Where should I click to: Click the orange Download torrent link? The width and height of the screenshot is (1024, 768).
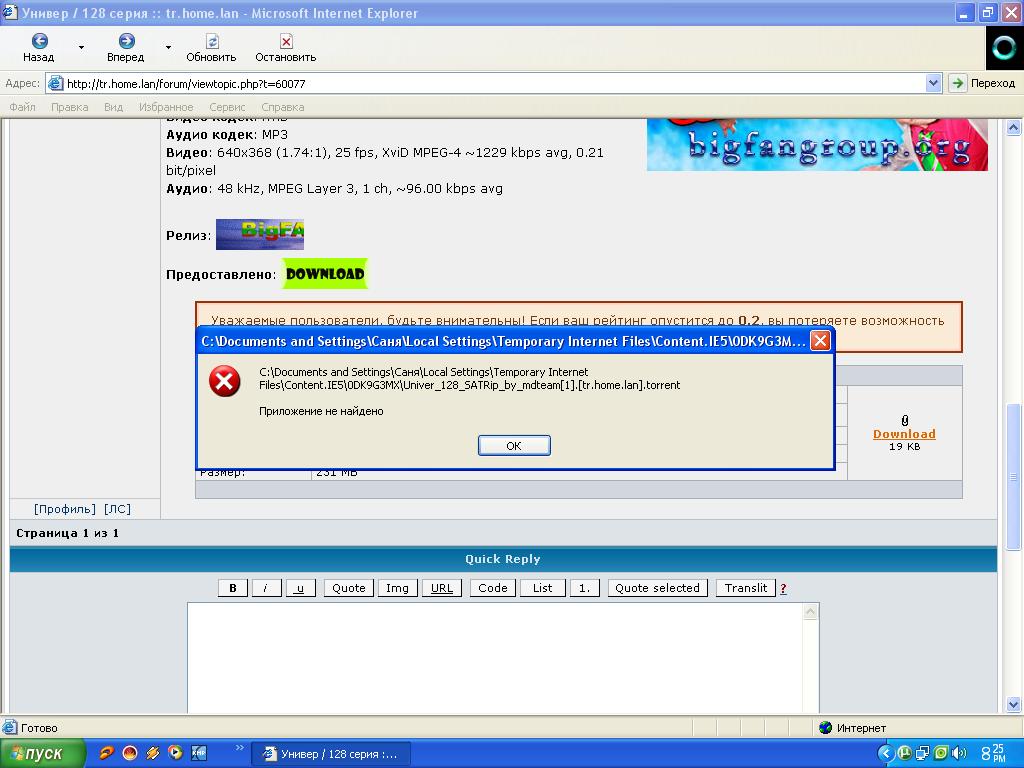[904, 434]
